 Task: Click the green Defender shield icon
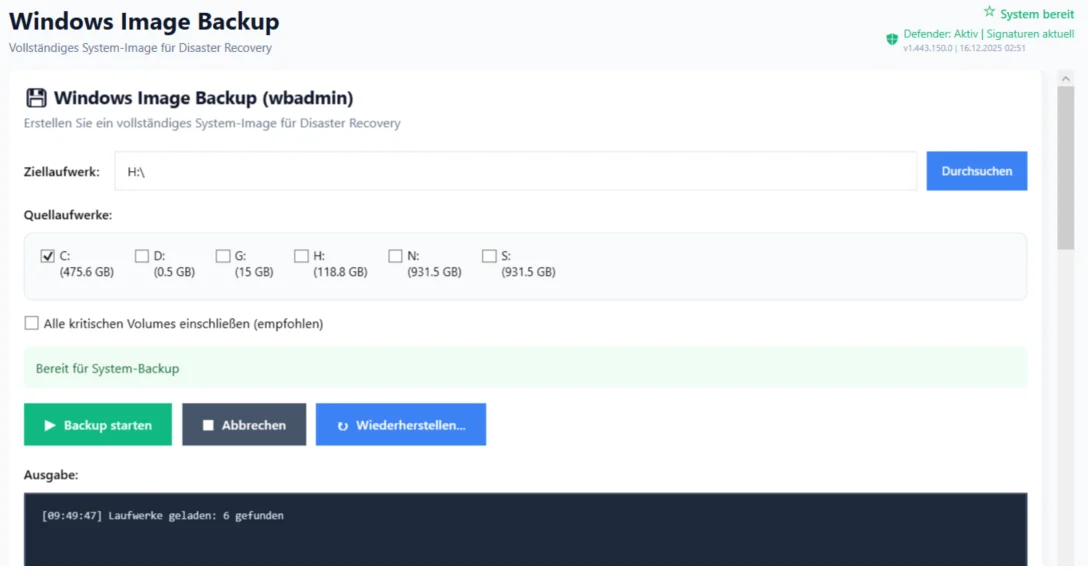pos(892,39)
